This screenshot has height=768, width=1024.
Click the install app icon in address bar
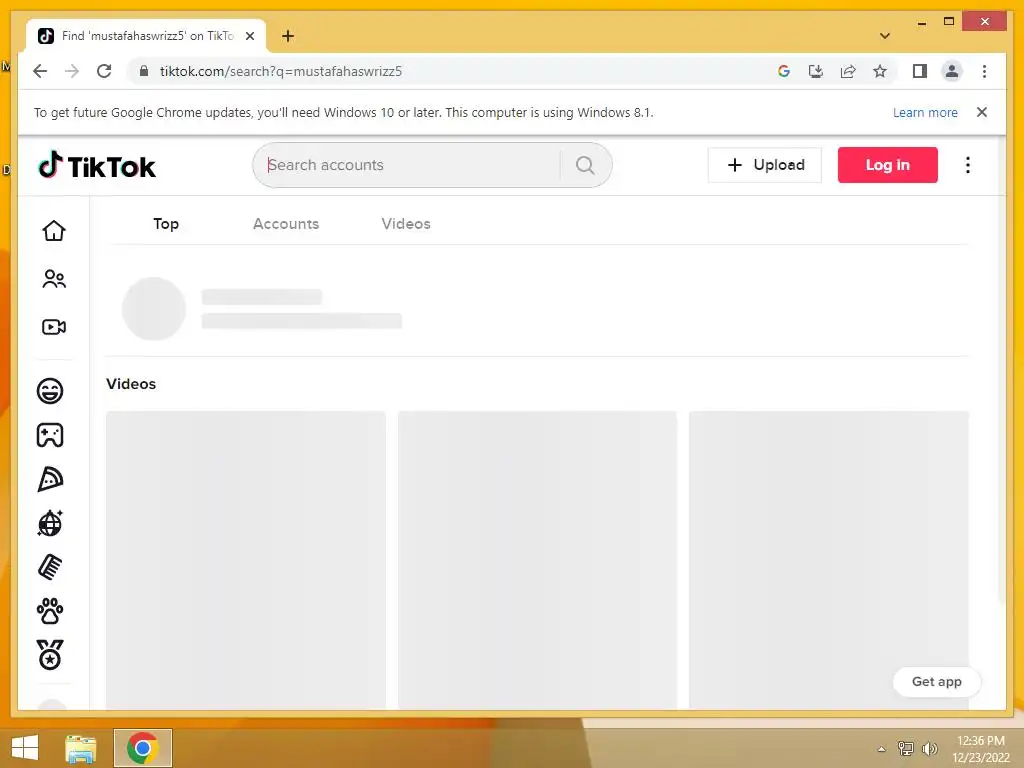(x=816, y=71)
